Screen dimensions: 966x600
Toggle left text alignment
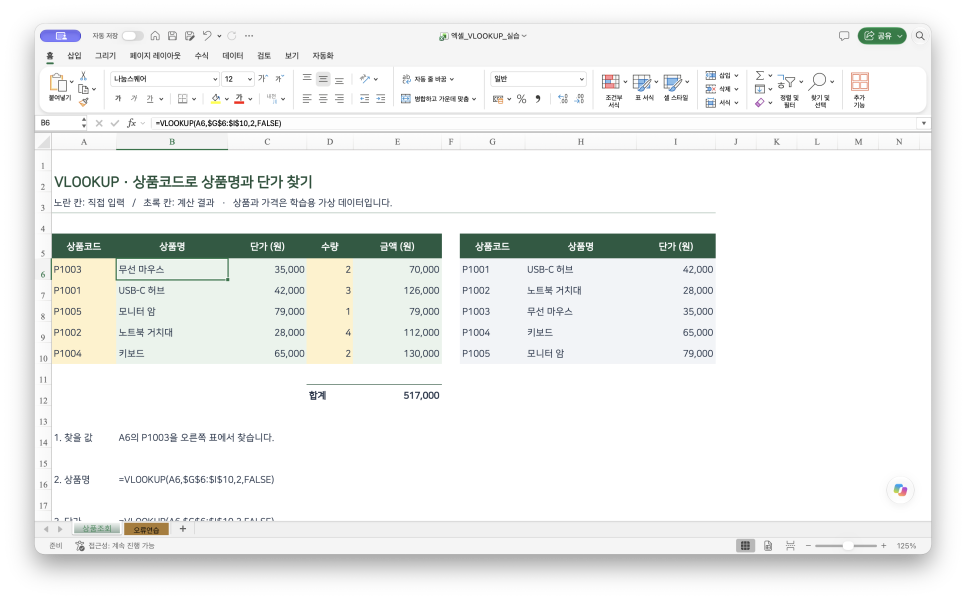point(307,99)
